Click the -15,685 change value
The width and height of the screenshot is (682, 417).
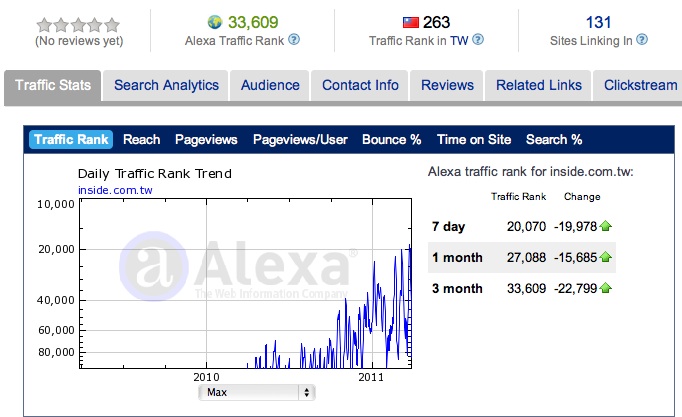[575, 257]
